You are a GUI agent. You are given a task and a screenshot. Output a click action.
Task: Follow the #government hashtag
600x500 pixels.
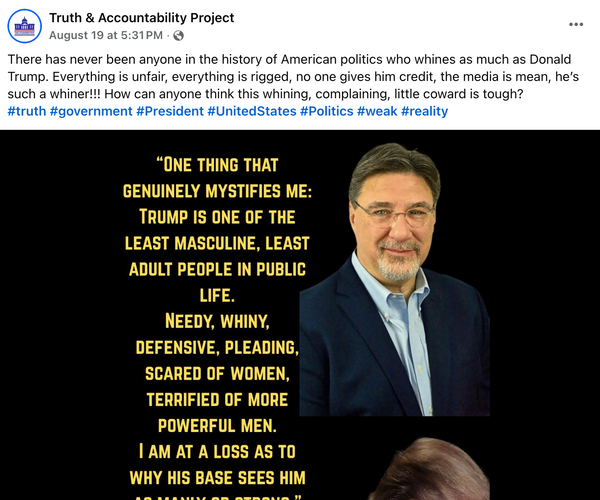(x=91, y=111)
